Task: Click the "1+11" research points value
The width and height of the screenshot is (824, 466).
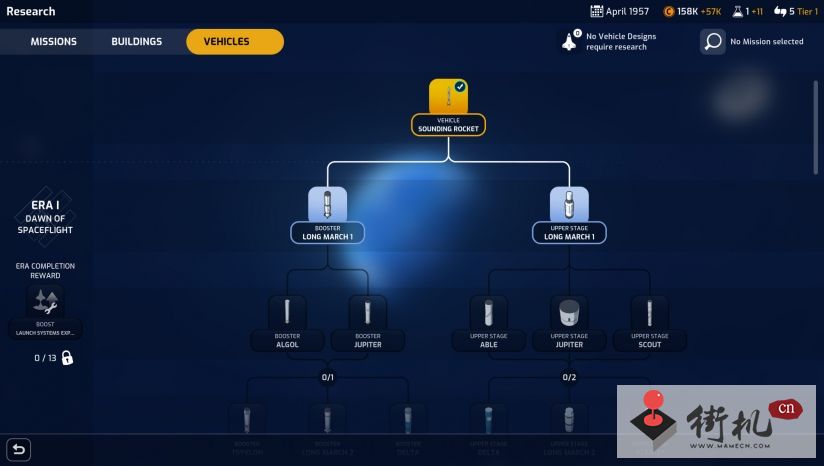Action: [754, 12]
